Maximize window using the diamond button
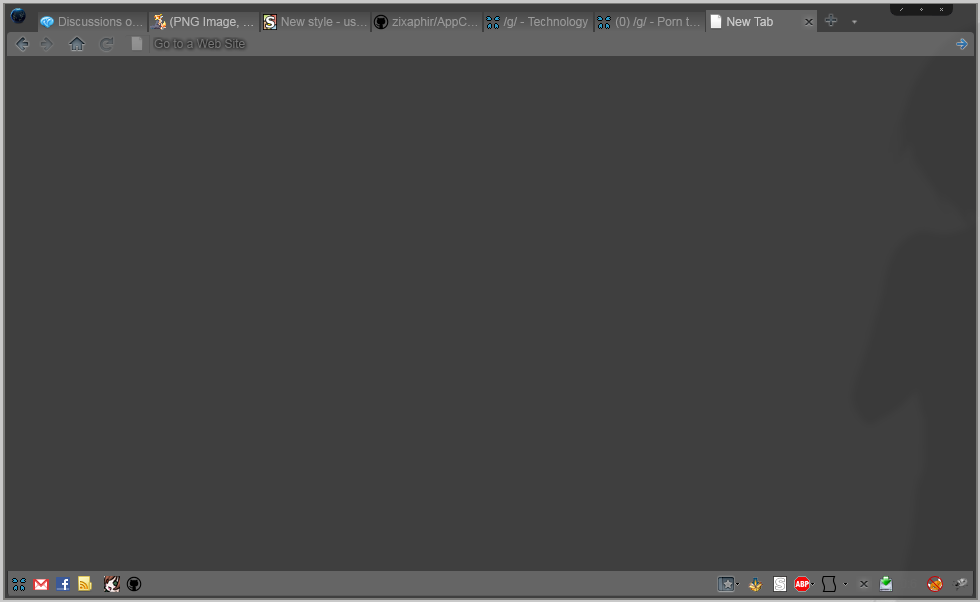The width and height of the screenshot is (980, 602). pos(921,9)
